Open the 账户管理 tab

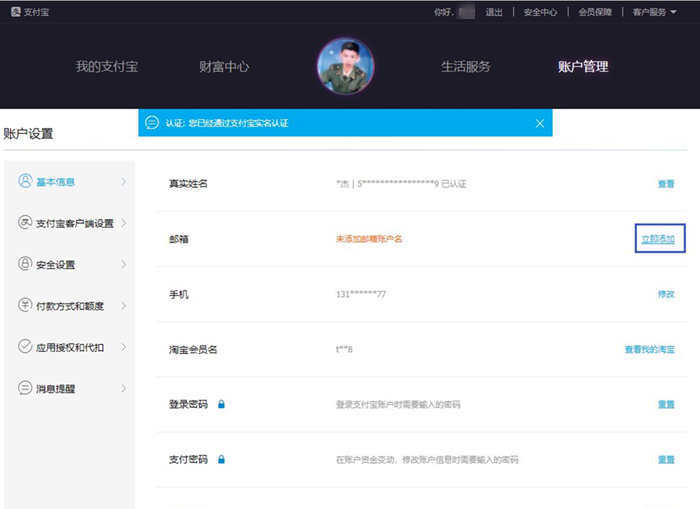point(583,67)
